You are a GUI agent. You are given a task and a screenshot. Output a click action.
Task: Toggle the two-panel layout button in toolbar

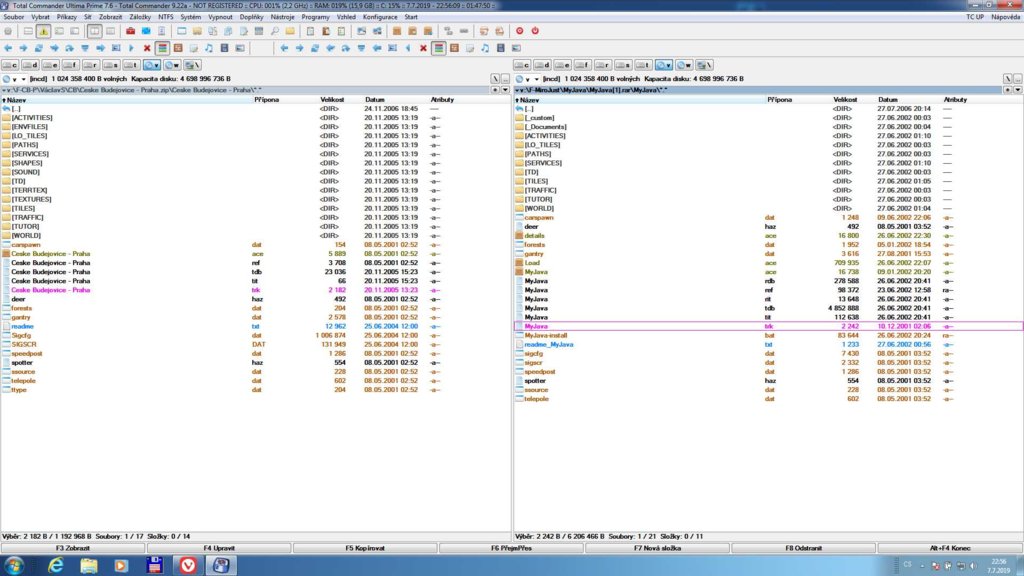[95, 31]
